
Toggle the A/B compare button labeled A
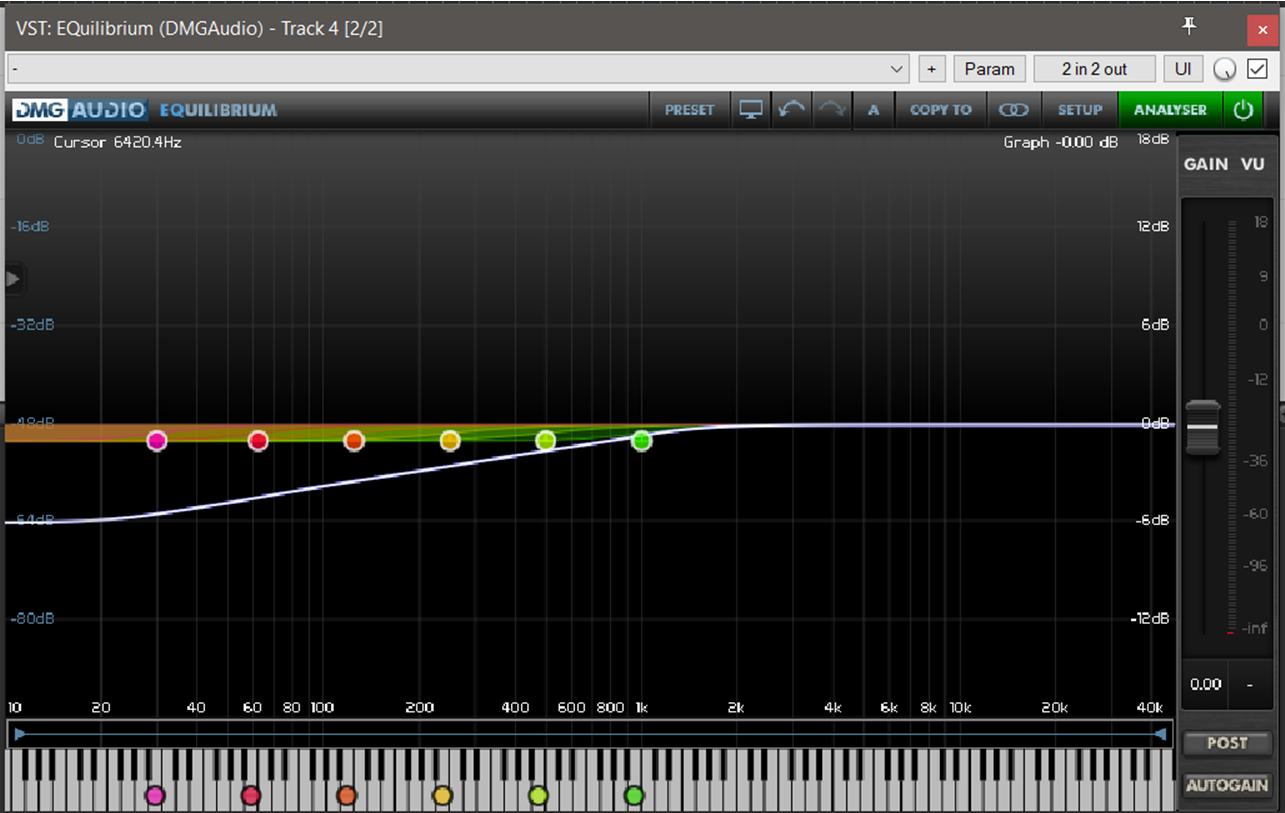873,110
